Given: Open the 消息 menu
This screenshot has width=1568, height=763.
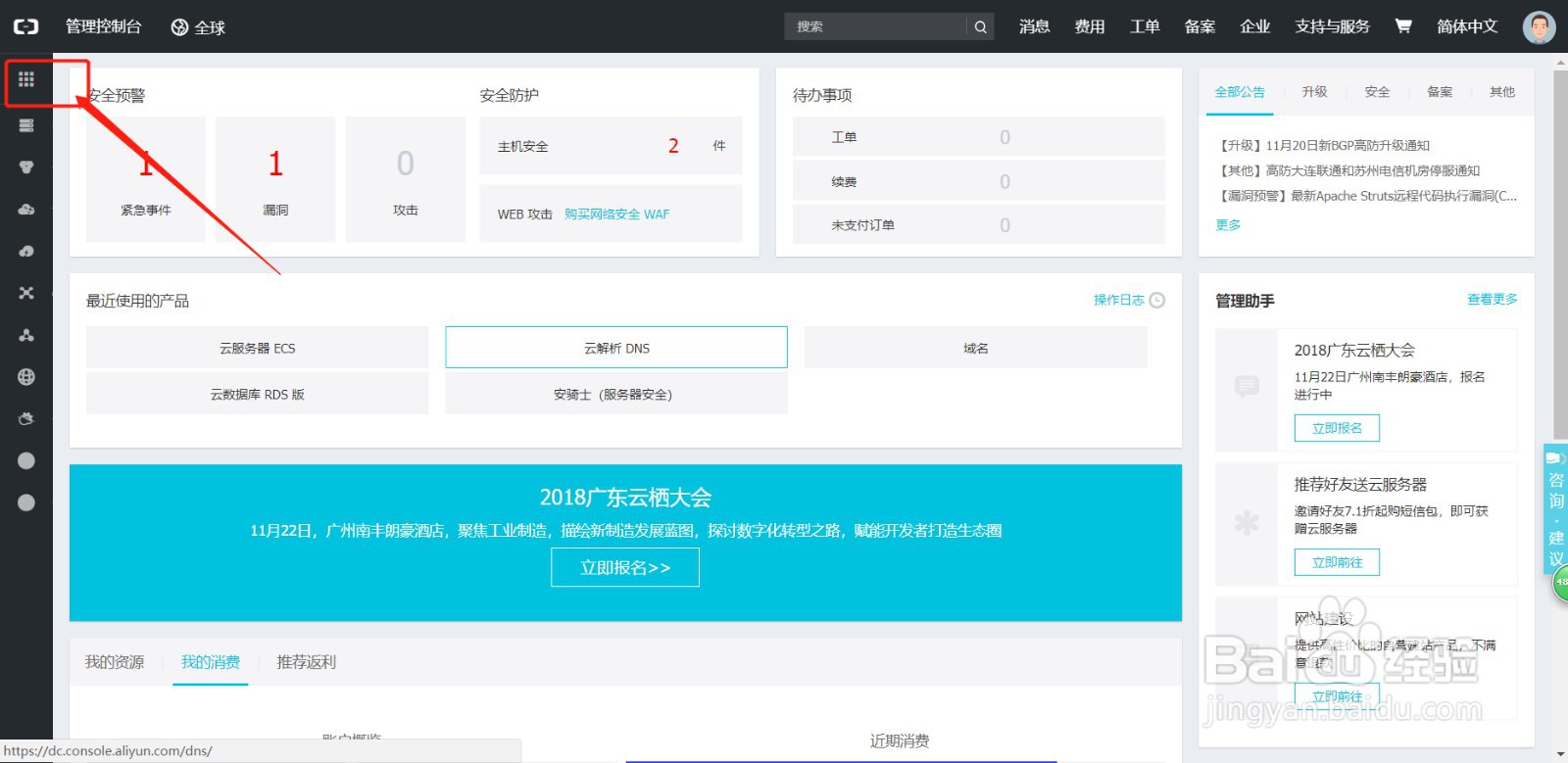Looking at the screenshot, I should pos(1035,26).
